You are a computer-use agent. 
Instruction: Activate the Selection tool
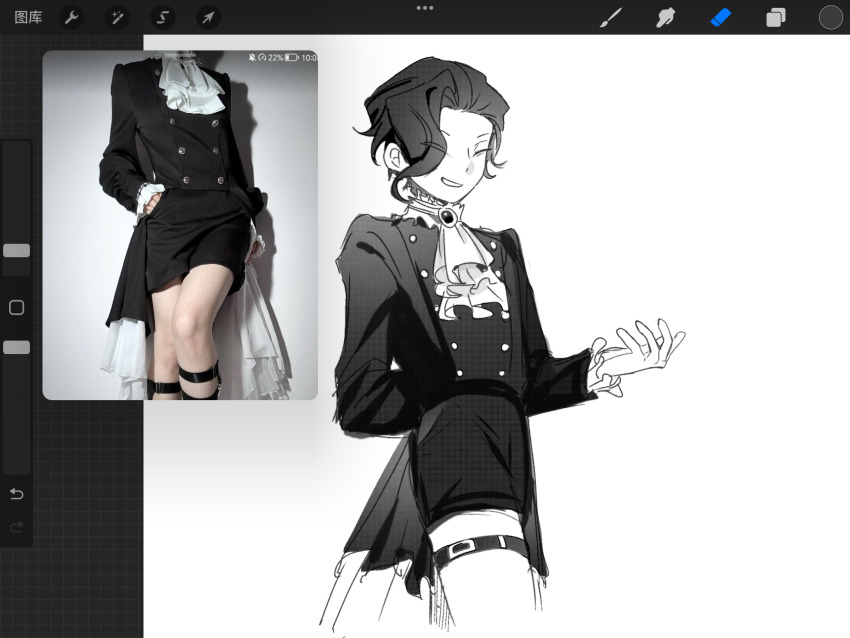point(162,17)
